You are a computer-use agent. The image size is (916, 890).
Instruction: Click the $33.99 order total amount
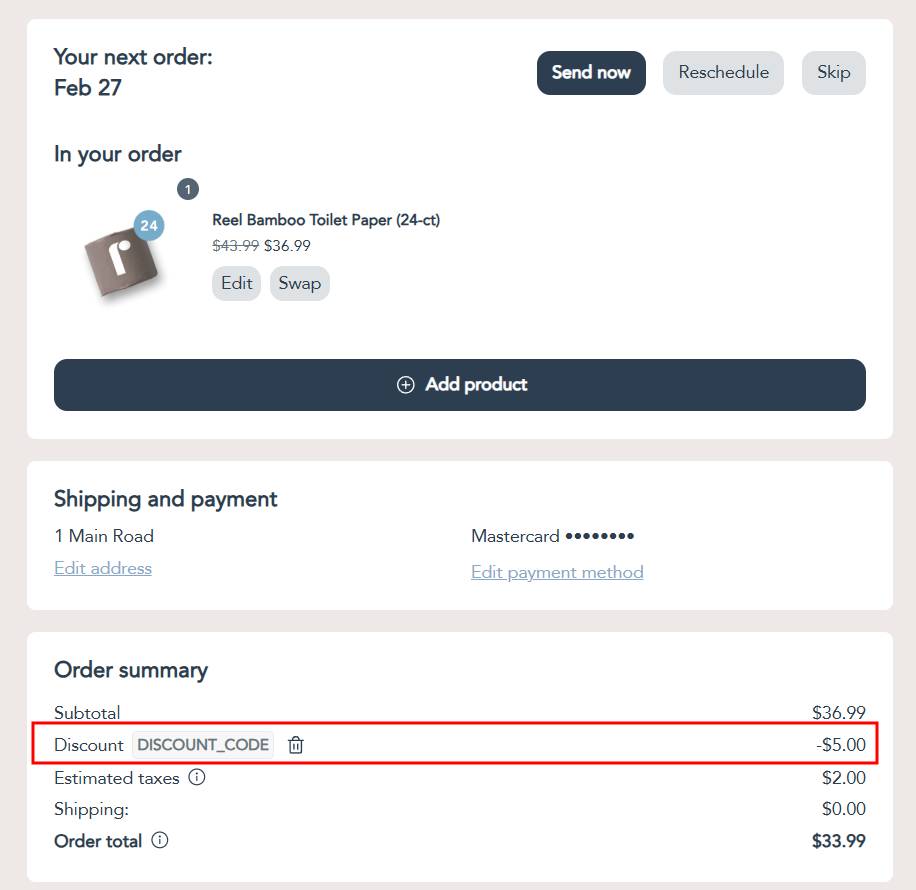click(838, 841)
